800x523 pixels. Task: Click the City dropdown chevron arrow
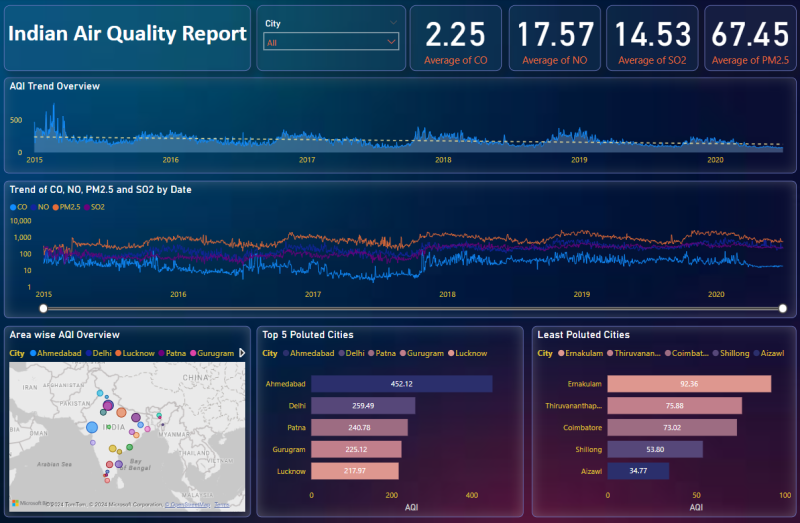[390, 42]
